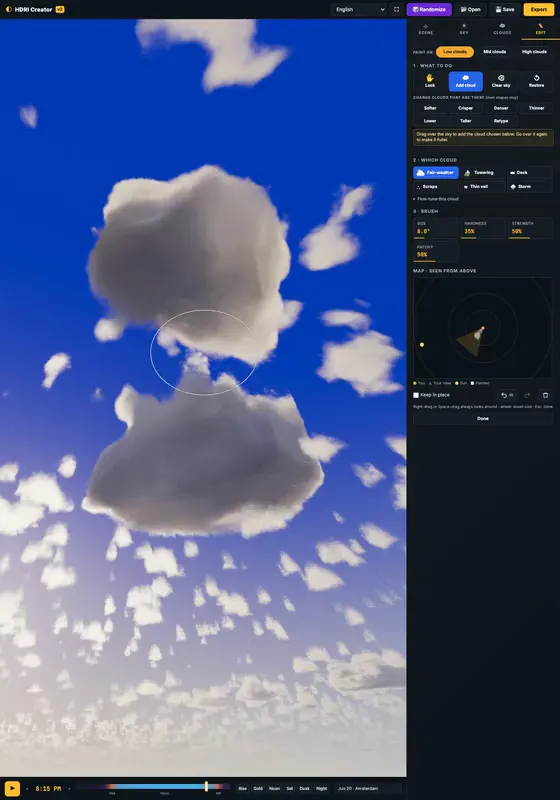Jump to Night time preset
This screenshot has height=800, width=560.
tap(321, 788)
